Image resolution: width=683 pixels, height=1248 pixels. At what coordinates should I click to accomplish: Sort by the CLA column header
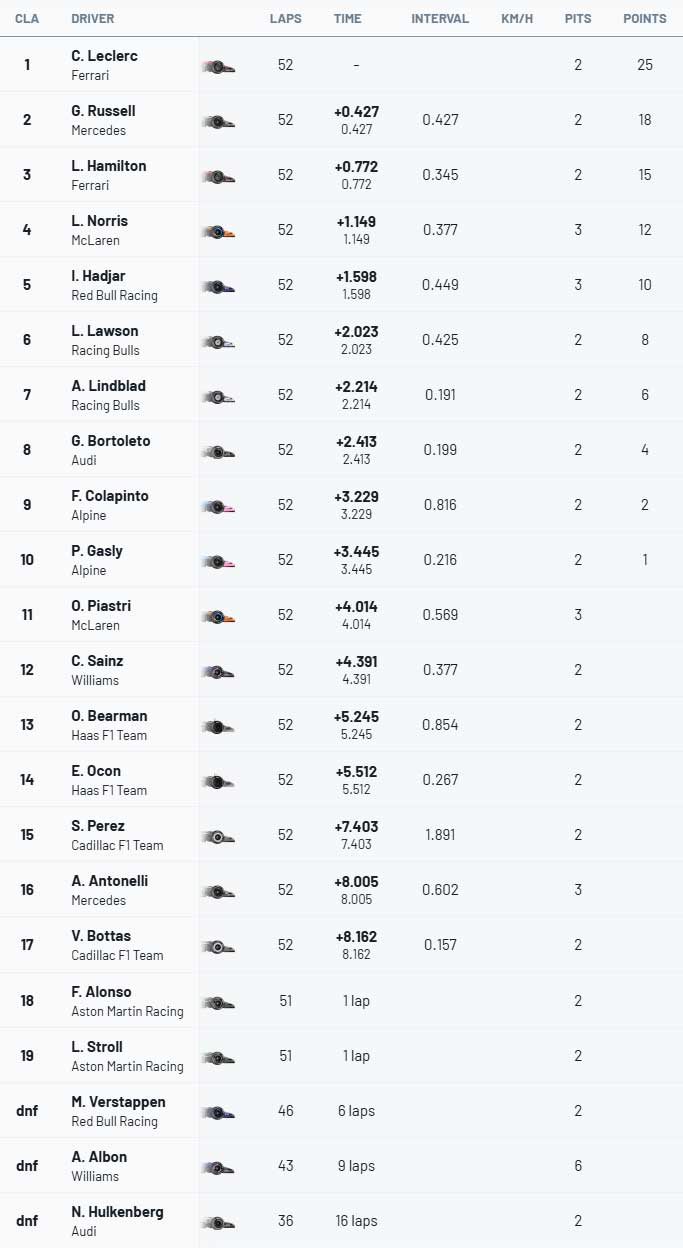(x=27, y=19)
